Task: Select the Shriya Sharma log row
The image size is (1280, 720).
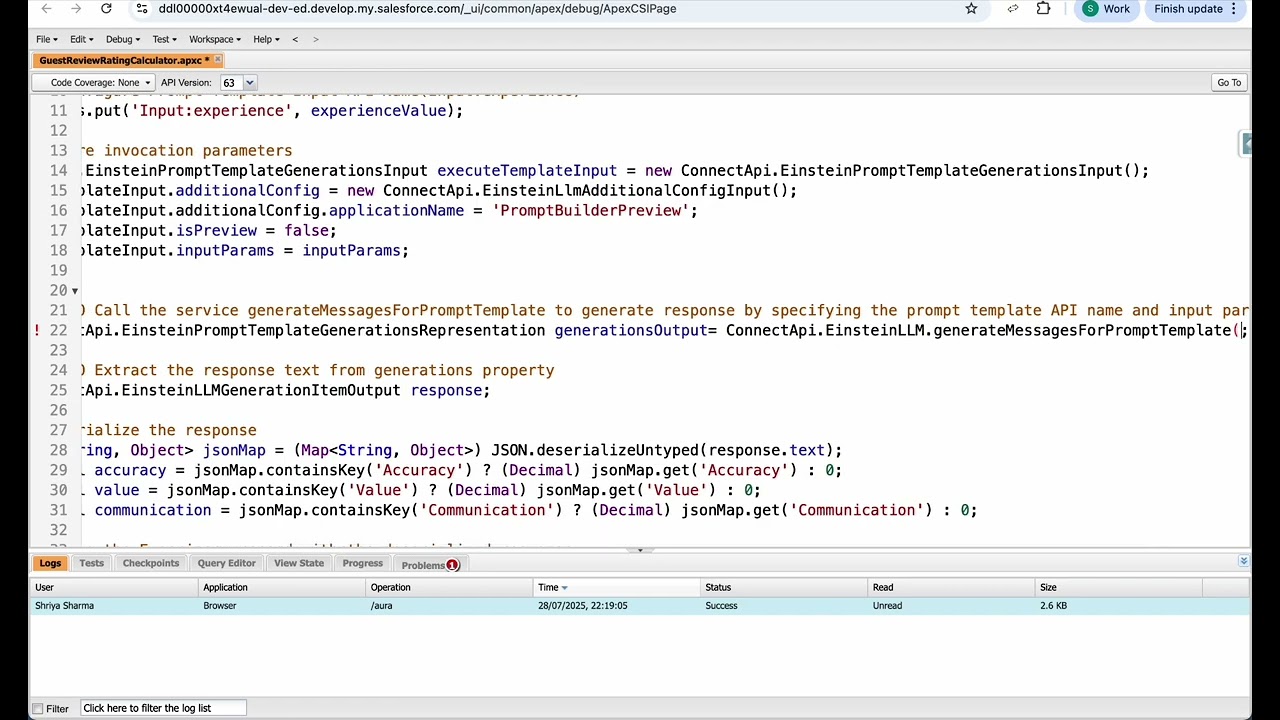Action: tap(640, 606)
